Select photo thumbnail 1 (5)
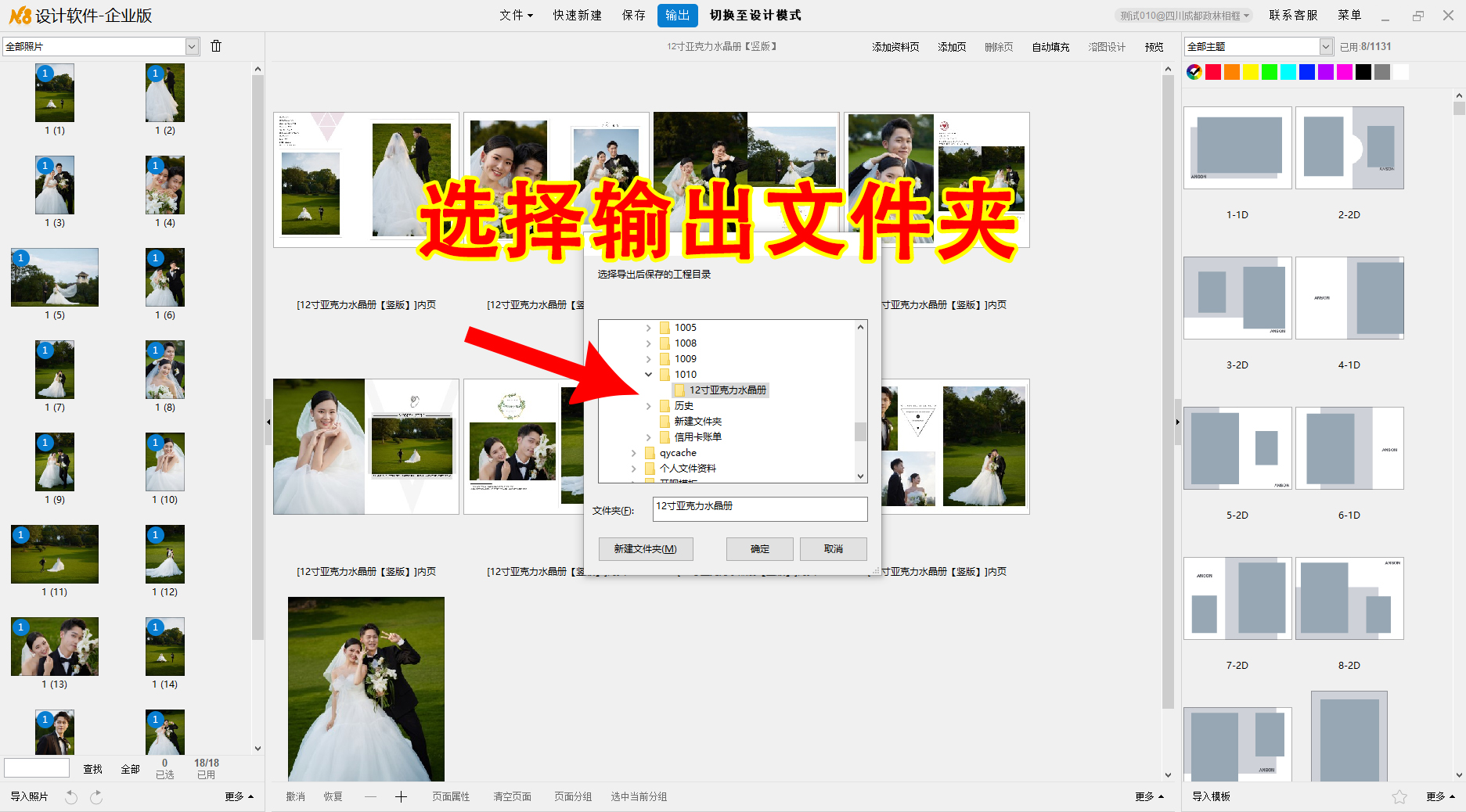This screenshot has width=1466, height=812. [55, 277]
